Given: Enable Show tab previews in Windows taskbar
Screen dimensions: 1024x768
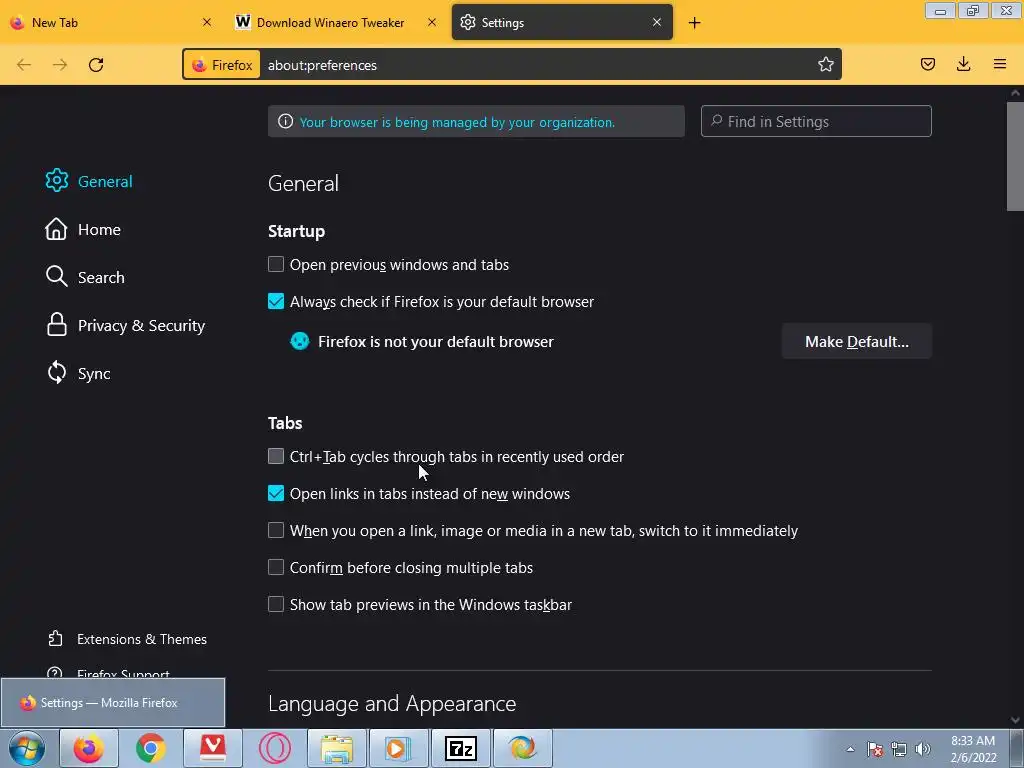Looking at the screenshot, I should [276, 604].
